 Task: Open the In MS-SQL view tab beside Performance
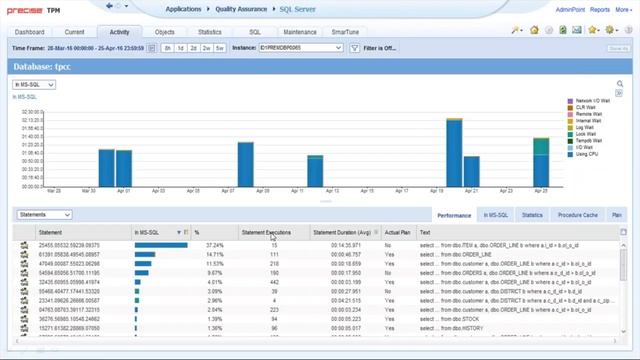tap(496, 215)
